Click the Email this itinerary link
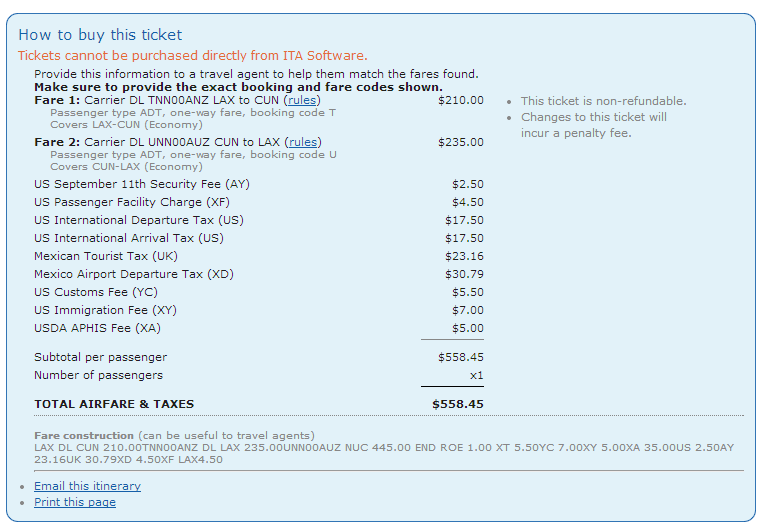 pyautogui.click(x=87, y=486)
